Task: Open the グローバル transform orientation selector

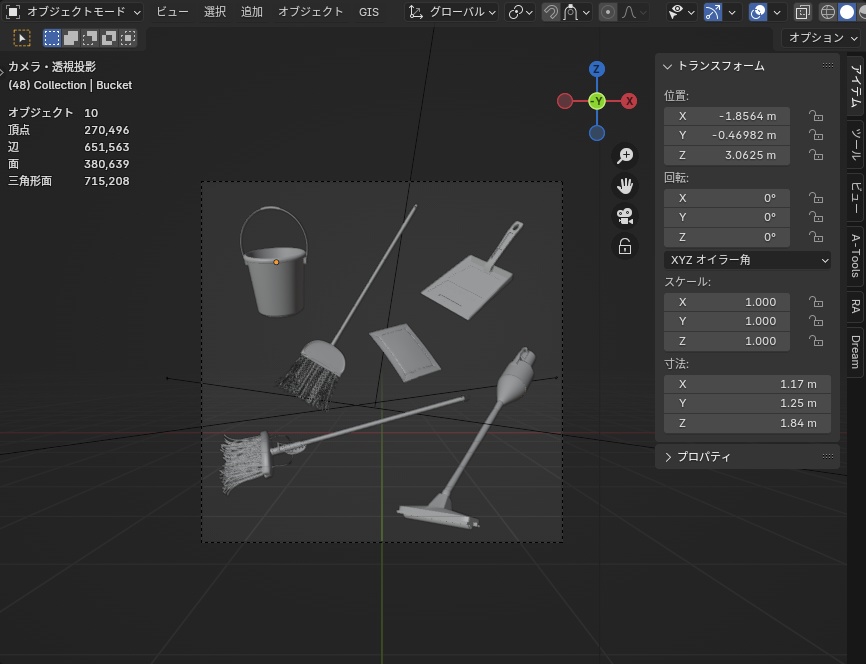Action: coord(452,12)
